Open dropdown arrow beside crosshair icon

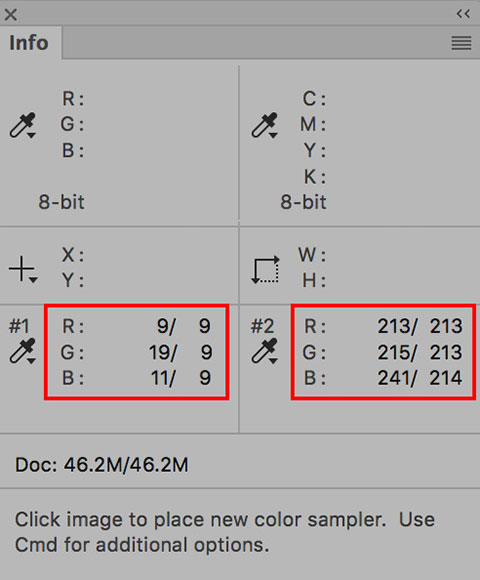point(33,280)
